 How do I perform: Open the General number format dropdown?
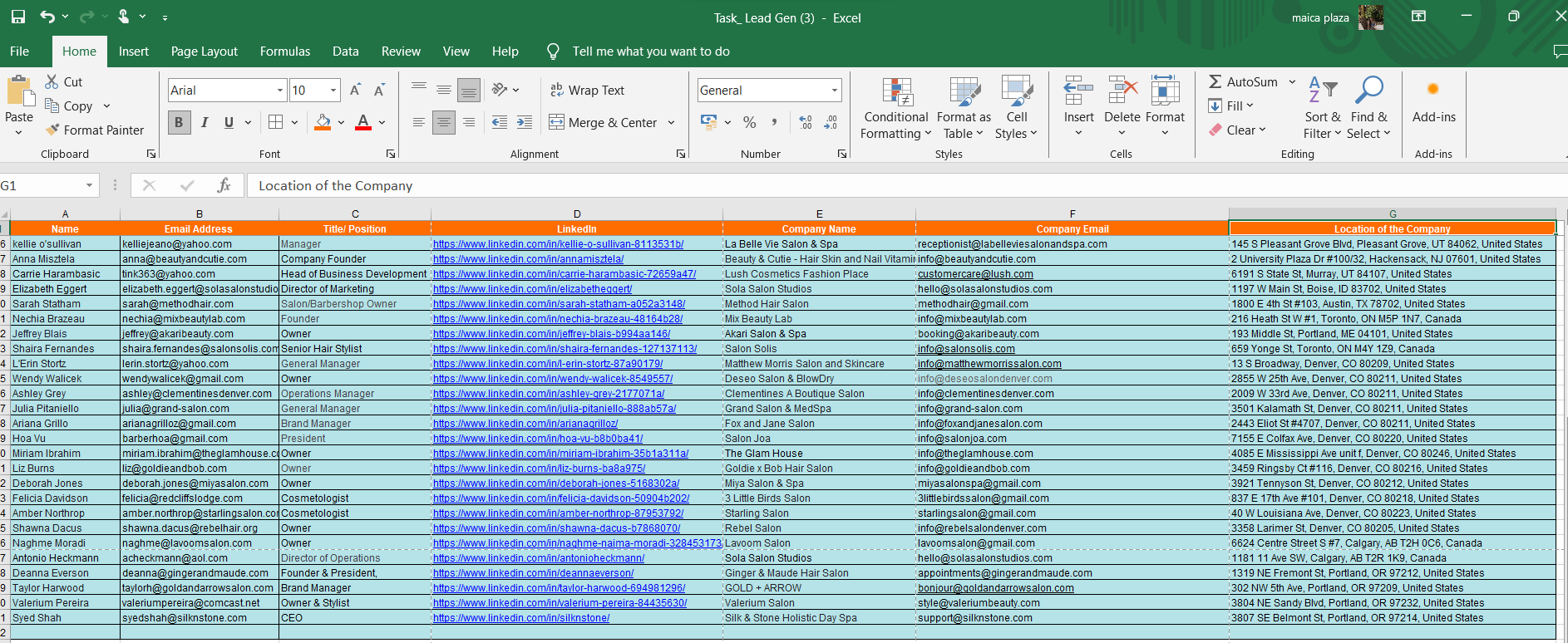(x=834, y=90)
